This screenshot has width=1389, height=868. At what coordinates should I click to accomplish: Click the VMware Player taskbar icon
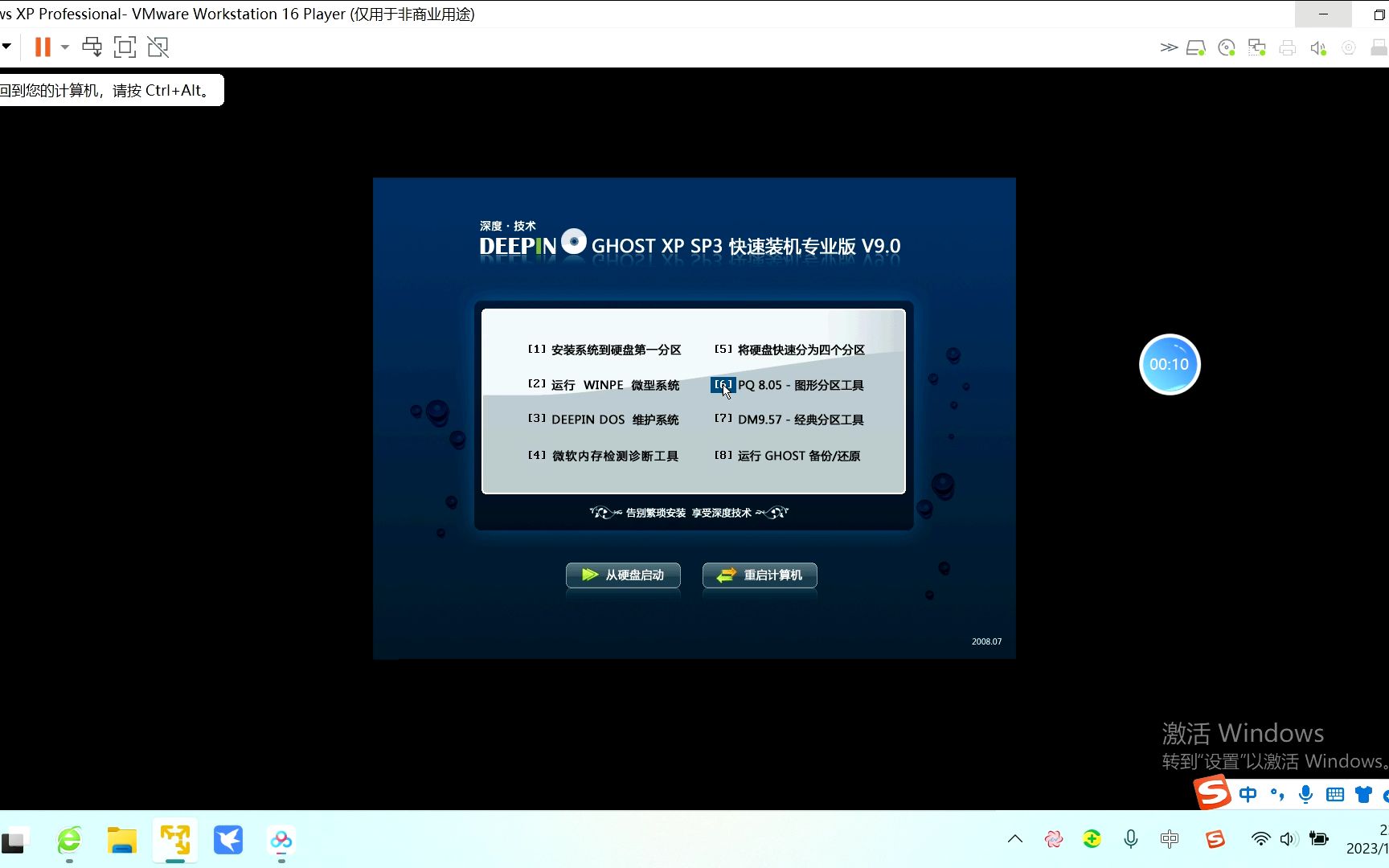(x=175, y=841)
